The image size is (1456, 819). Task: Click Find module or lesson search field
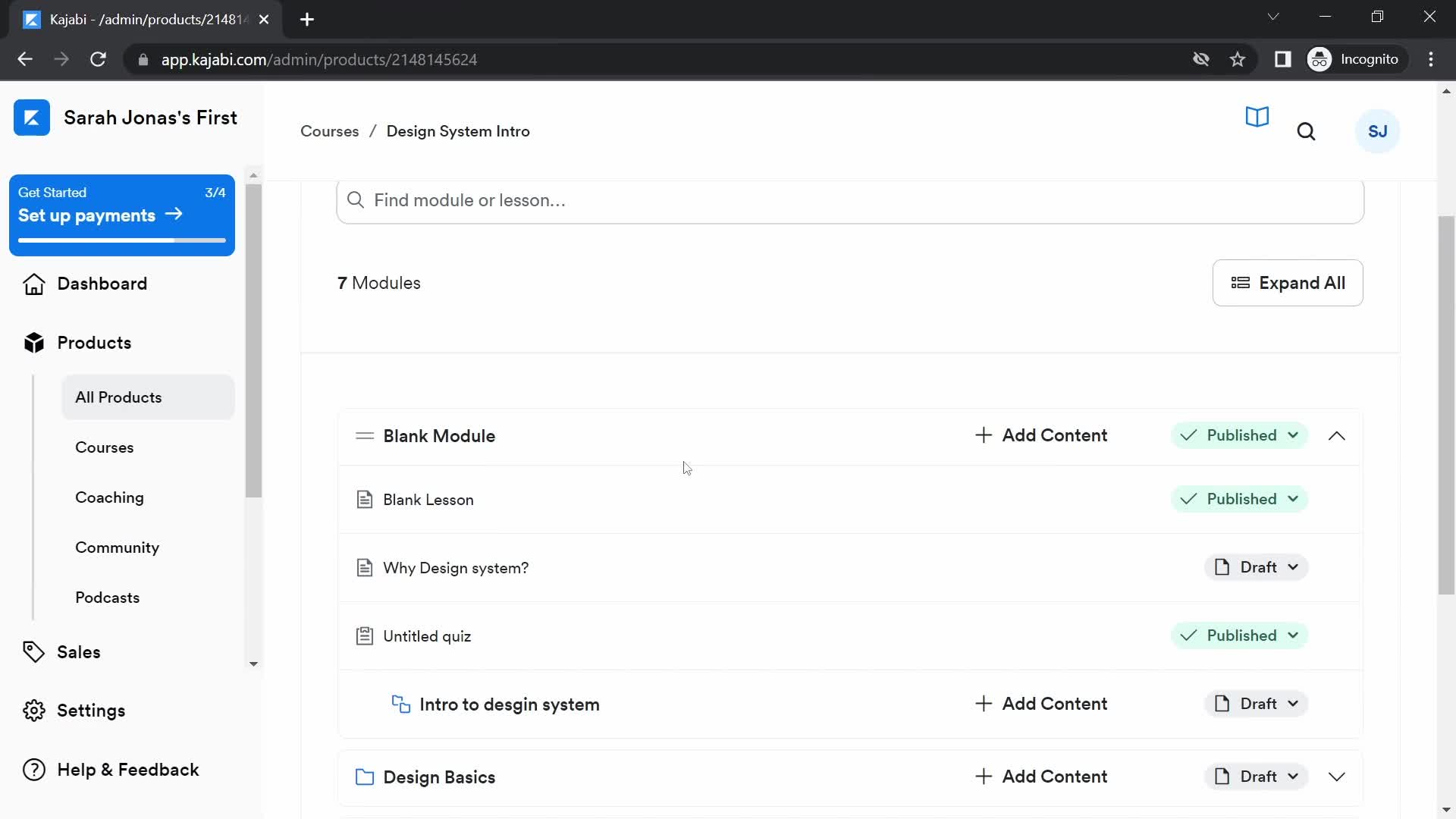(x=849, y=200)
